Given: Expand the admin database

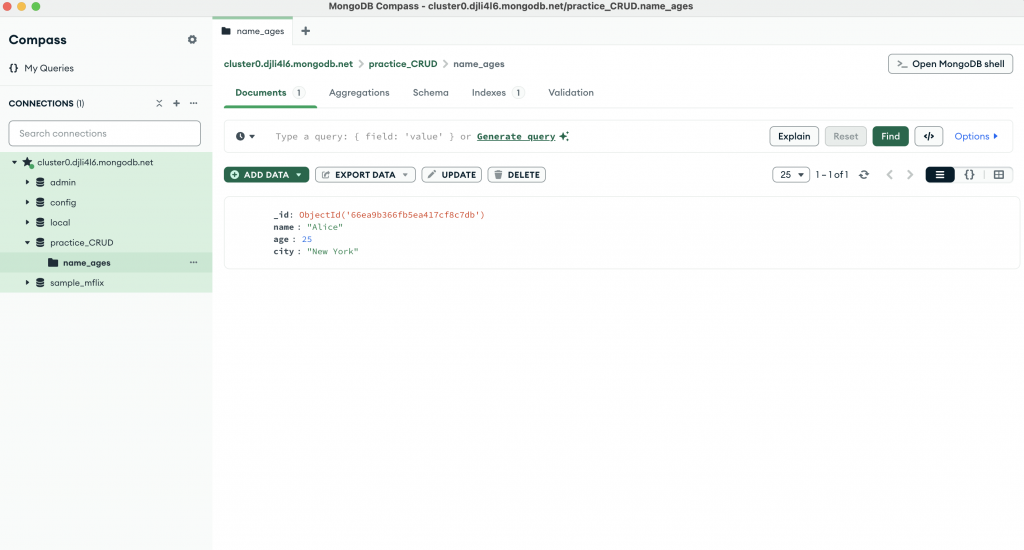Looking at the screenshot, I should click(27, 182).
